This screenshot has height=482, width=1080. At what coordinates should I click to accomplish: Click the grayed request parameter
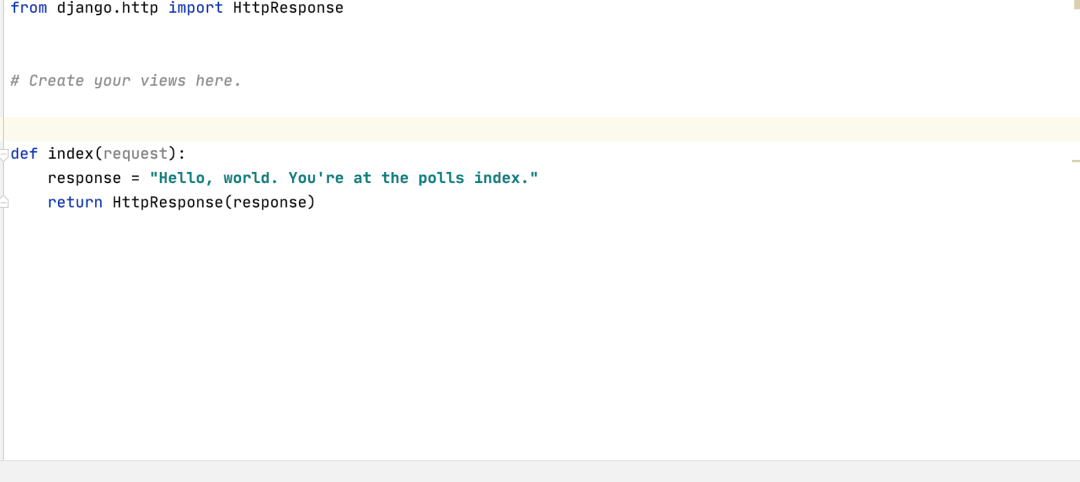pyautogui.click(x=135, y=154)
